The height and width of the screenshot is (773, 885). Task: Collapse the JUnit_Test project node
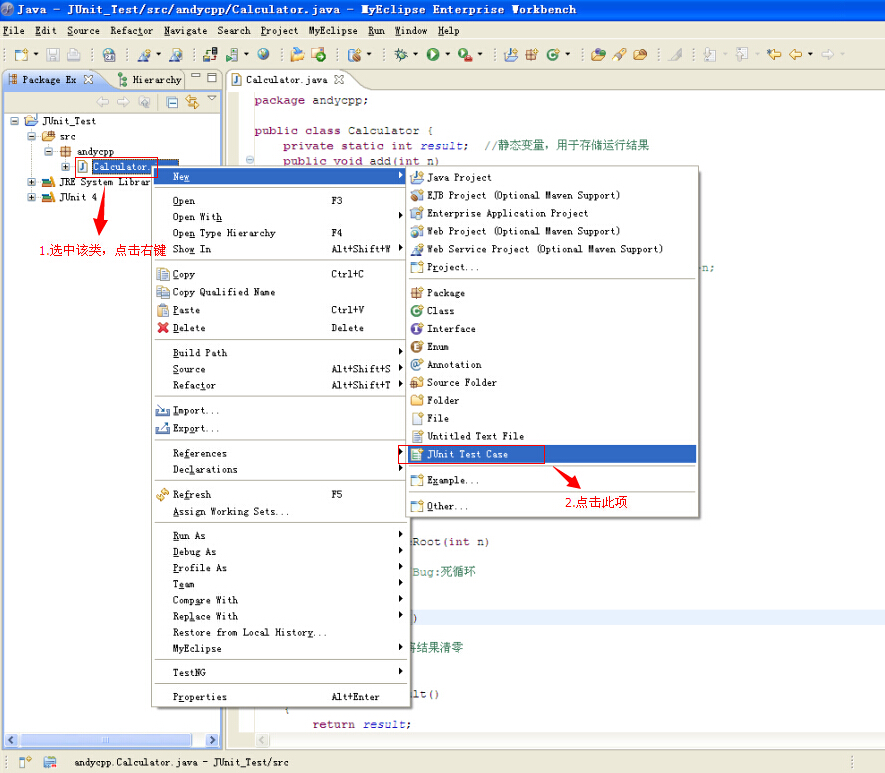click(15, 121)
